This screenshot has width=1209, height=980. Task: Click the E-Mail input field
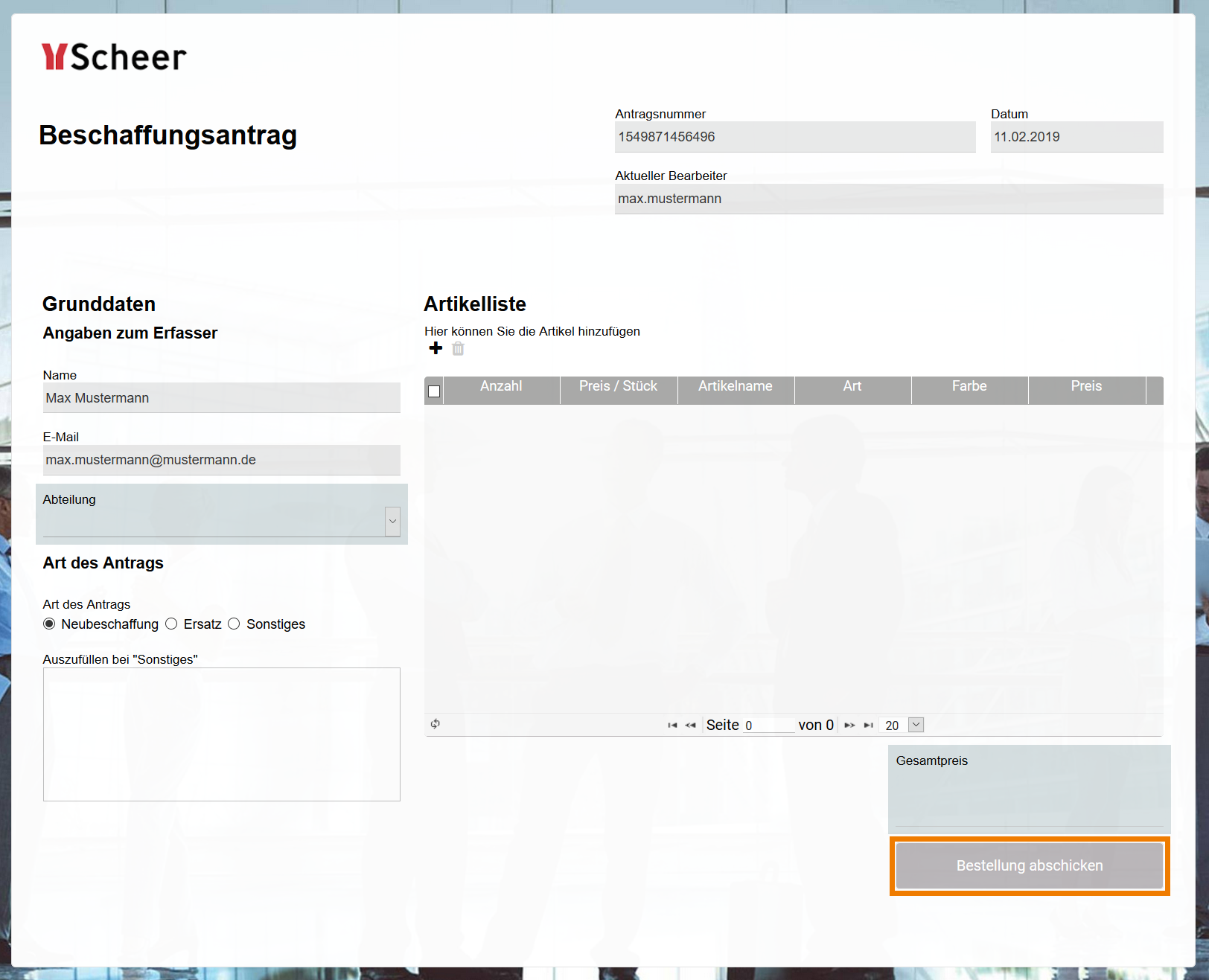222,460
